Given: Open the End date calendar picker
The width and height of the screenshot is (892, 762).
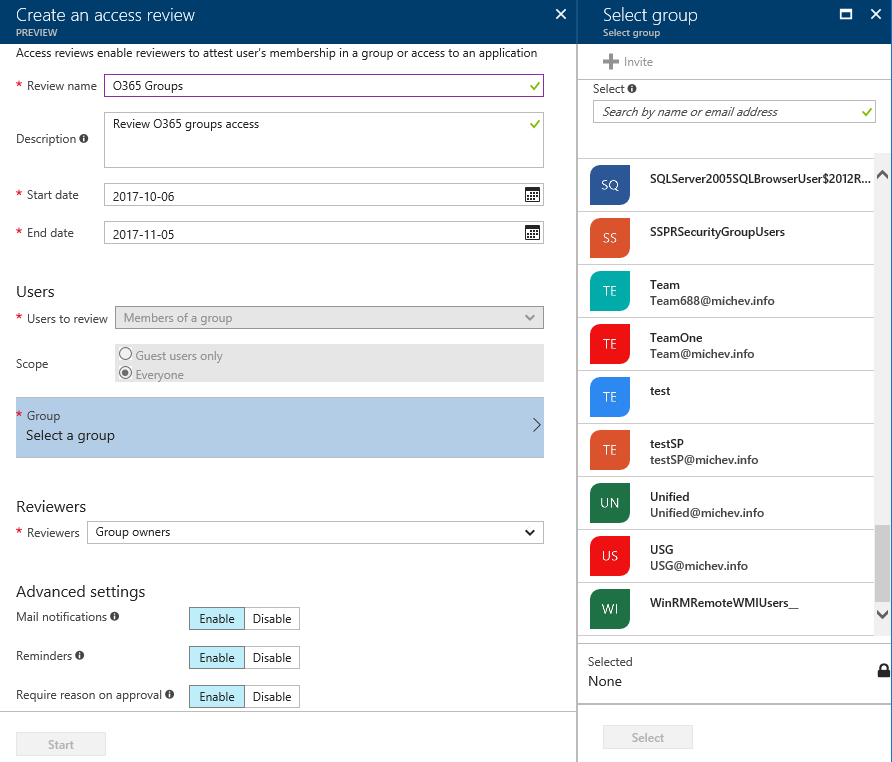Looking at the screenshot, I should [532, 233].
